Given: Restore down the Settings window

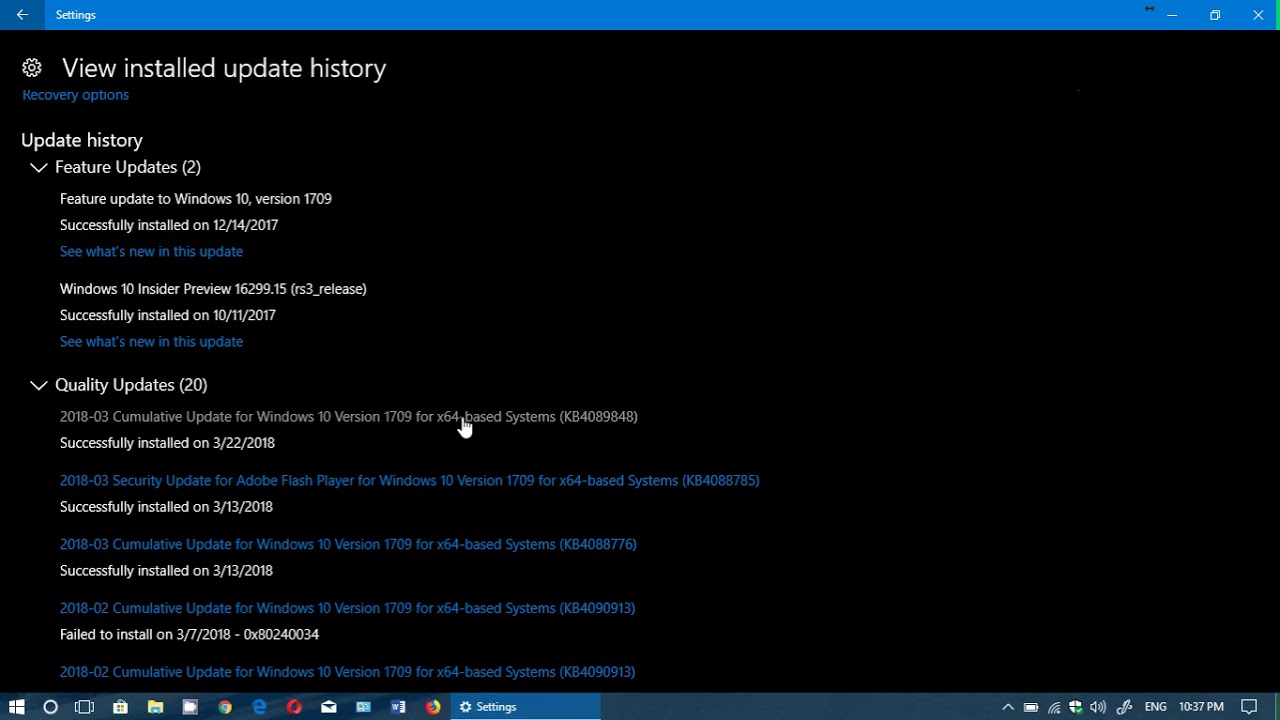Looking at the screenshot, I should [x=1215, y=15].
